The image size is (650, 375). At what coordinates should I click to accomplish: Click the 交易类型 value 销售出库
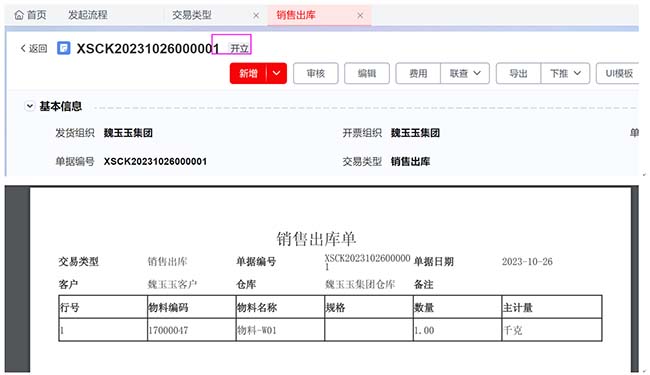coord(410,161)
